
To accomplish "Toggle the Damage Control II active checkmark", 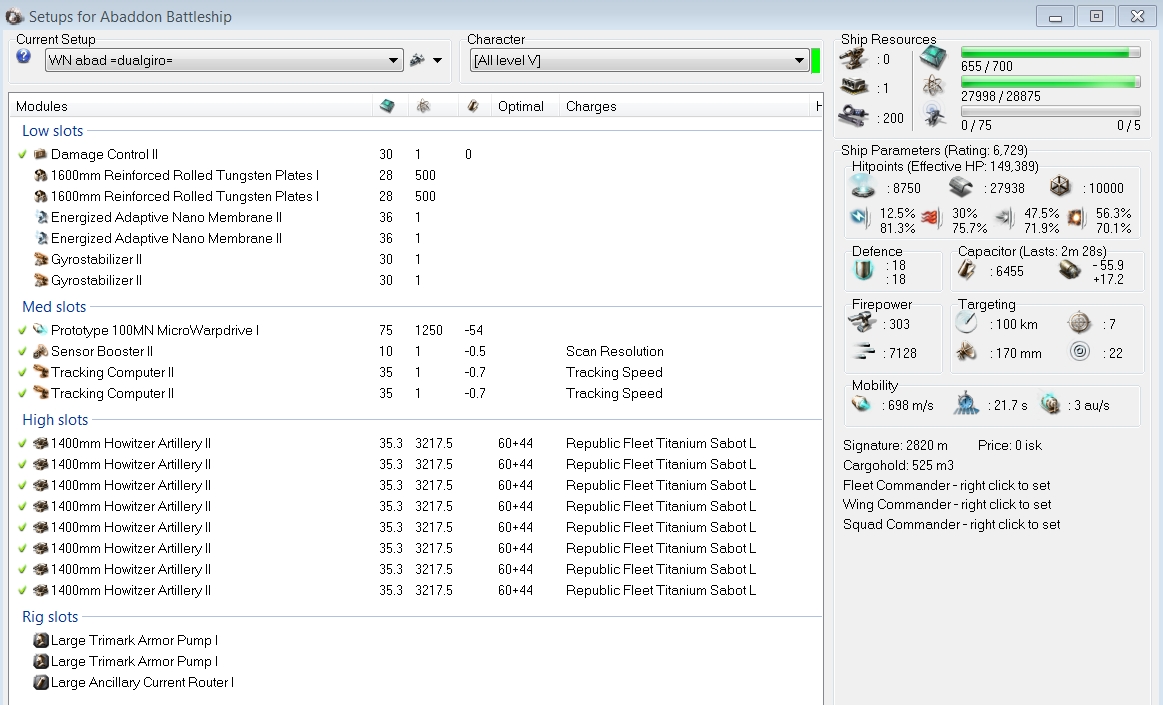I will (22, 154).
